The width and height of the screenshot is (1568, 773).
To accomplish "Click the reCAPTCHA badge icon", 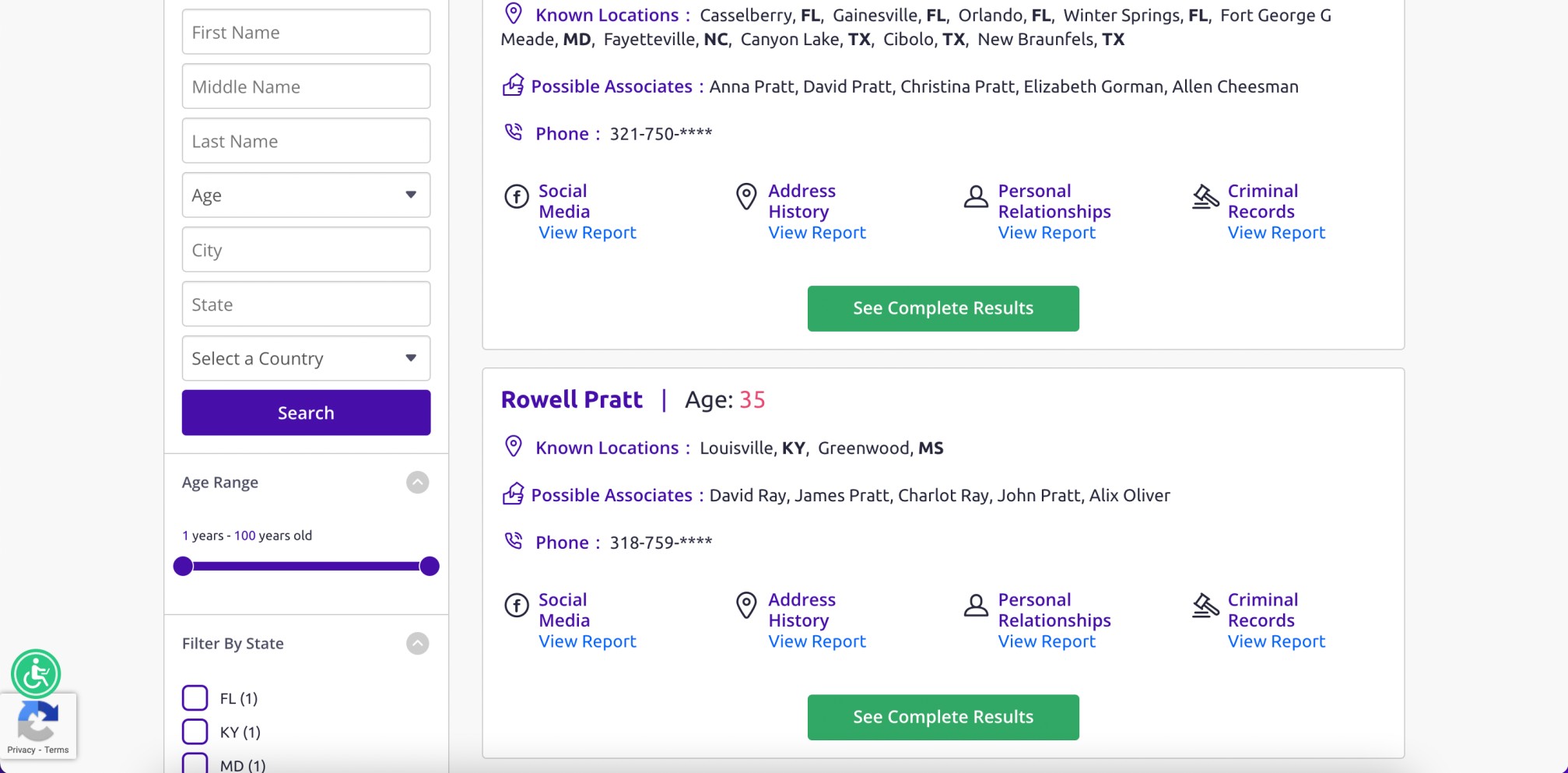I will (x=38, y=722).
